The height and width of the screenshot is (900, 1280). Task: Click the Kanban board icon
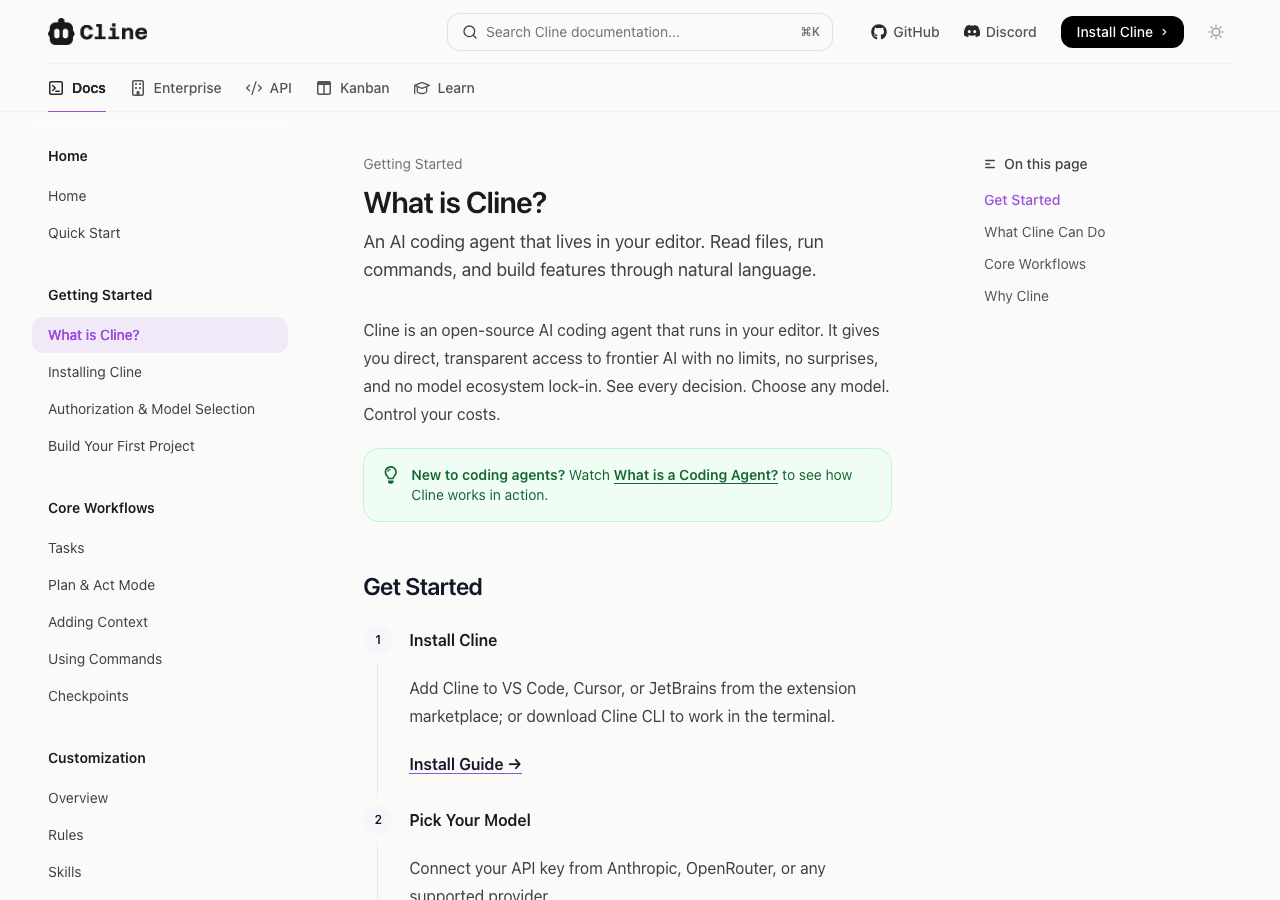click(x=324, y=88)
